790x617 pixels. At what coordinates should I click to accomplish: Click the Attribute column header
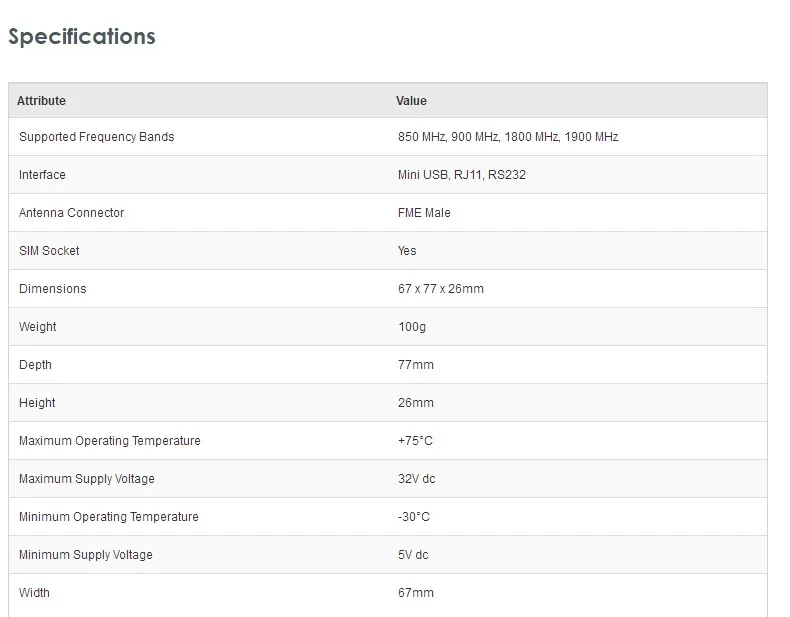[41, 101]
